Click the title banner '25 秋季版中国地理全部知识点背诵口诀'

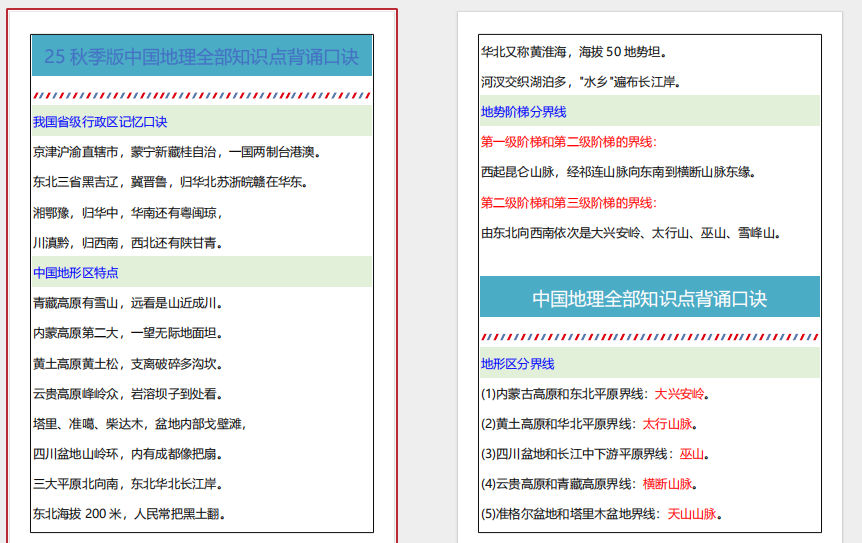[x=201, y=57]
